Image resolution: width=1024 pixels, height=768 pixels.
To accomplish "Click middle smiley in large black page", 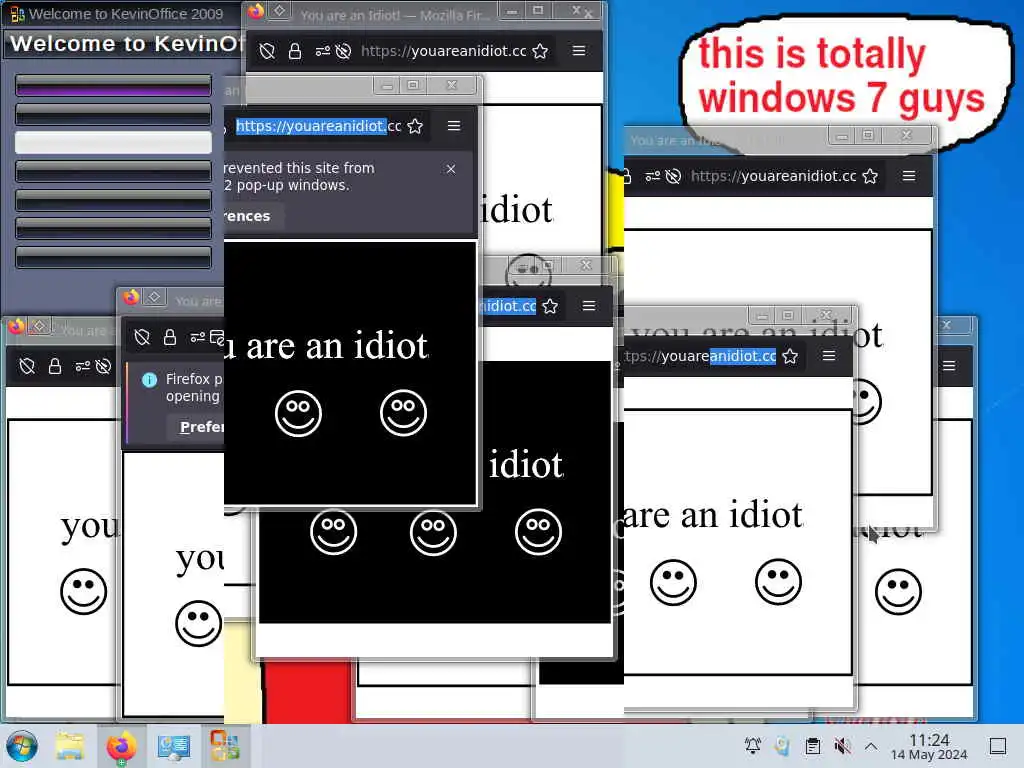I will coord(434,532).
